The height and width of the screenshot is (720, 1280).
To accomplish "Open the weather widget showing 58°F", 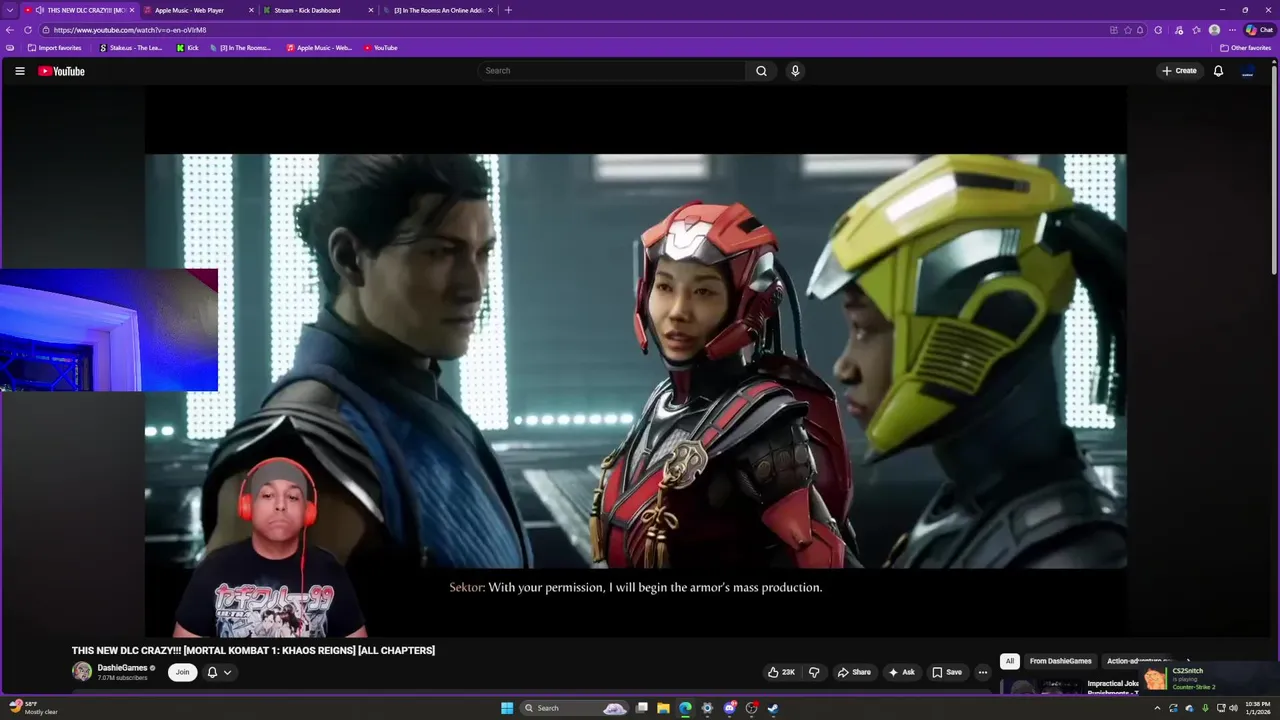I will tap(34, 708).
